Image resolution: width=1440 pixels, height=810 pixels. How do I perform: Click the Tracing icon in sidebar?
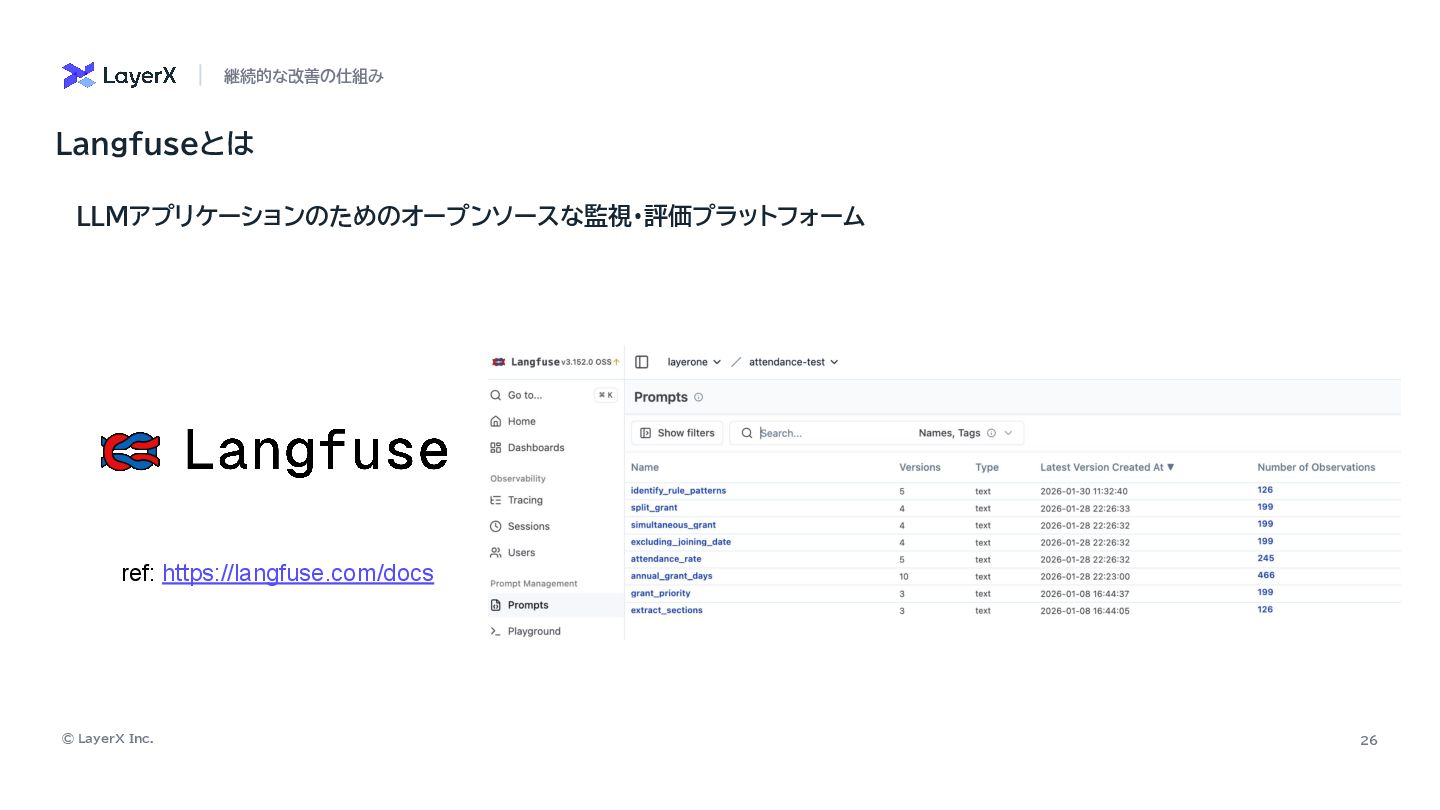point(496,500)
